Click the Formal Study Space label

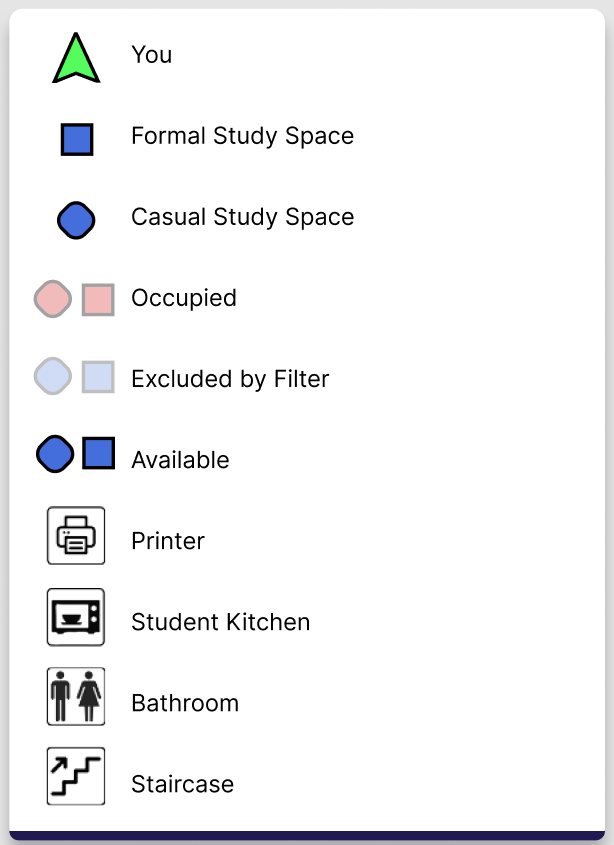pyautogui.click(x=242, y=136)
